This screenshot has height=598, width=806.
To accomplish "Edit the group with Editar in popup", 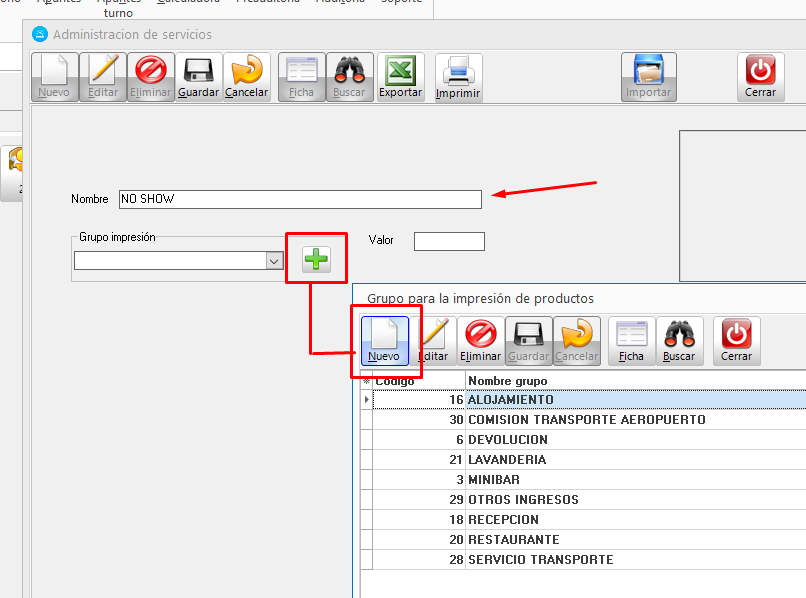I will point(434,341).
